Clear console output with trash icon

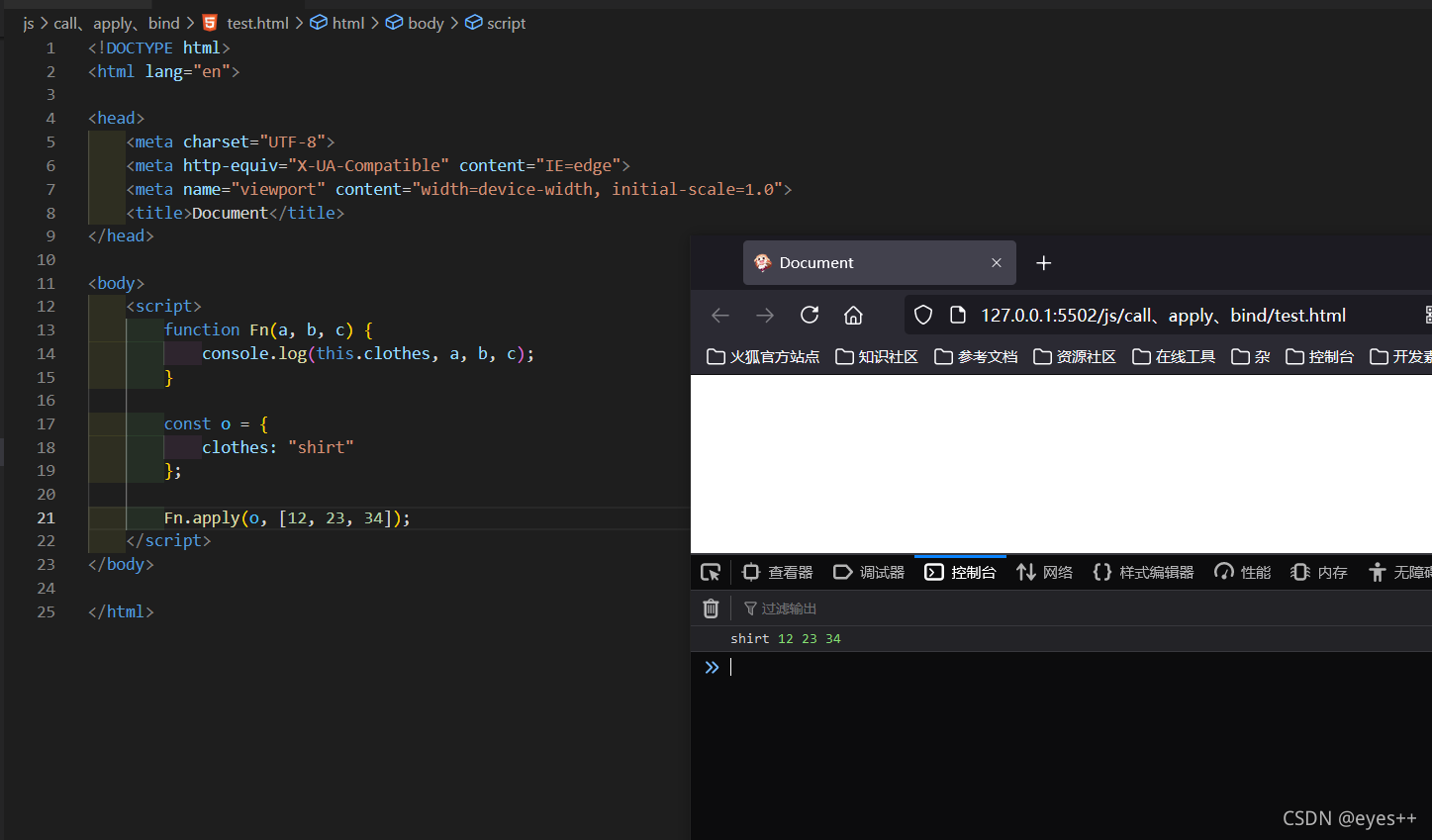pyautogui.click(x=711, y=608)
